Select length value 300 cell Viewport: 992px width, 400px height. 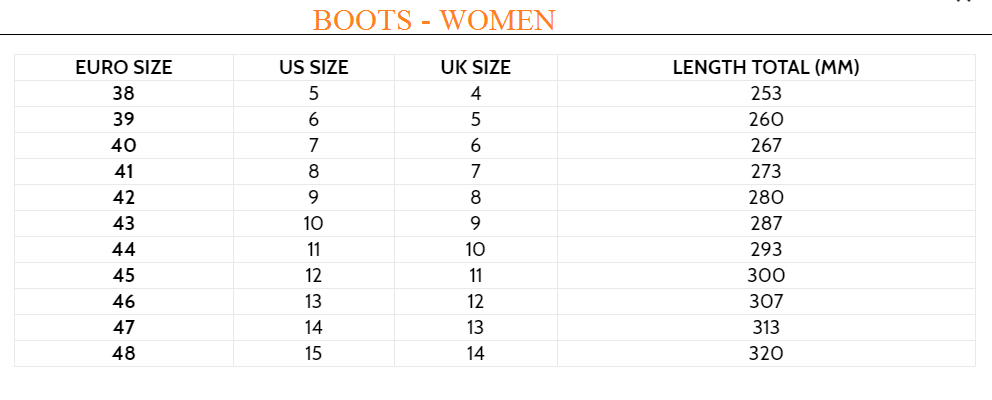766,275
